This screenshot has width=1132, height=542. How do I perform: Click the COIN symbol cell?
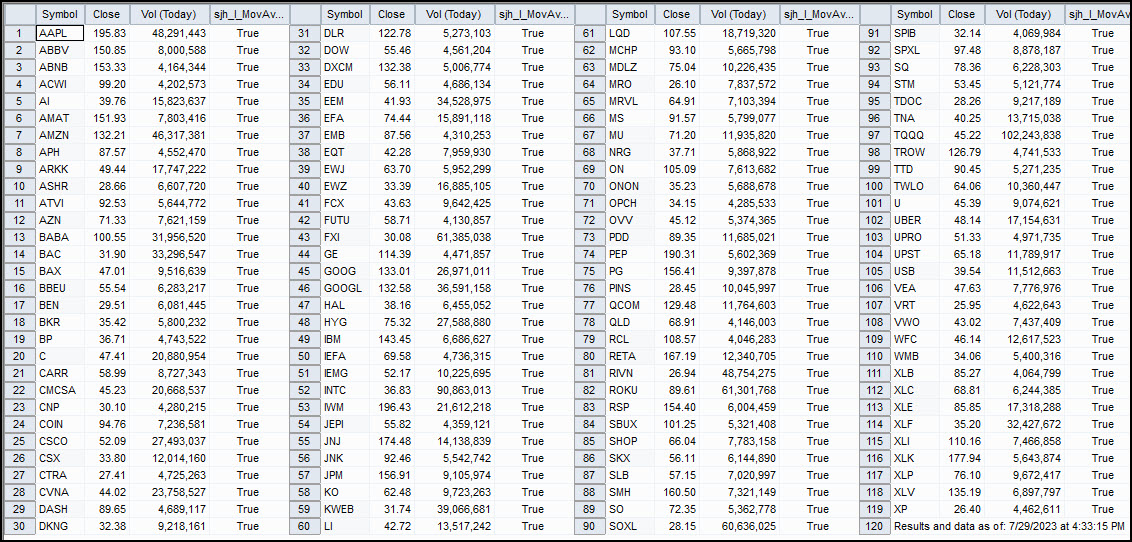[x=60, y=425]
